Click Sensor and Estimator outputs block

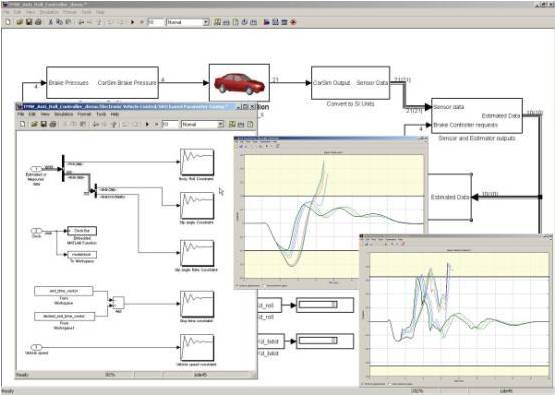click(x=477, y=116)
